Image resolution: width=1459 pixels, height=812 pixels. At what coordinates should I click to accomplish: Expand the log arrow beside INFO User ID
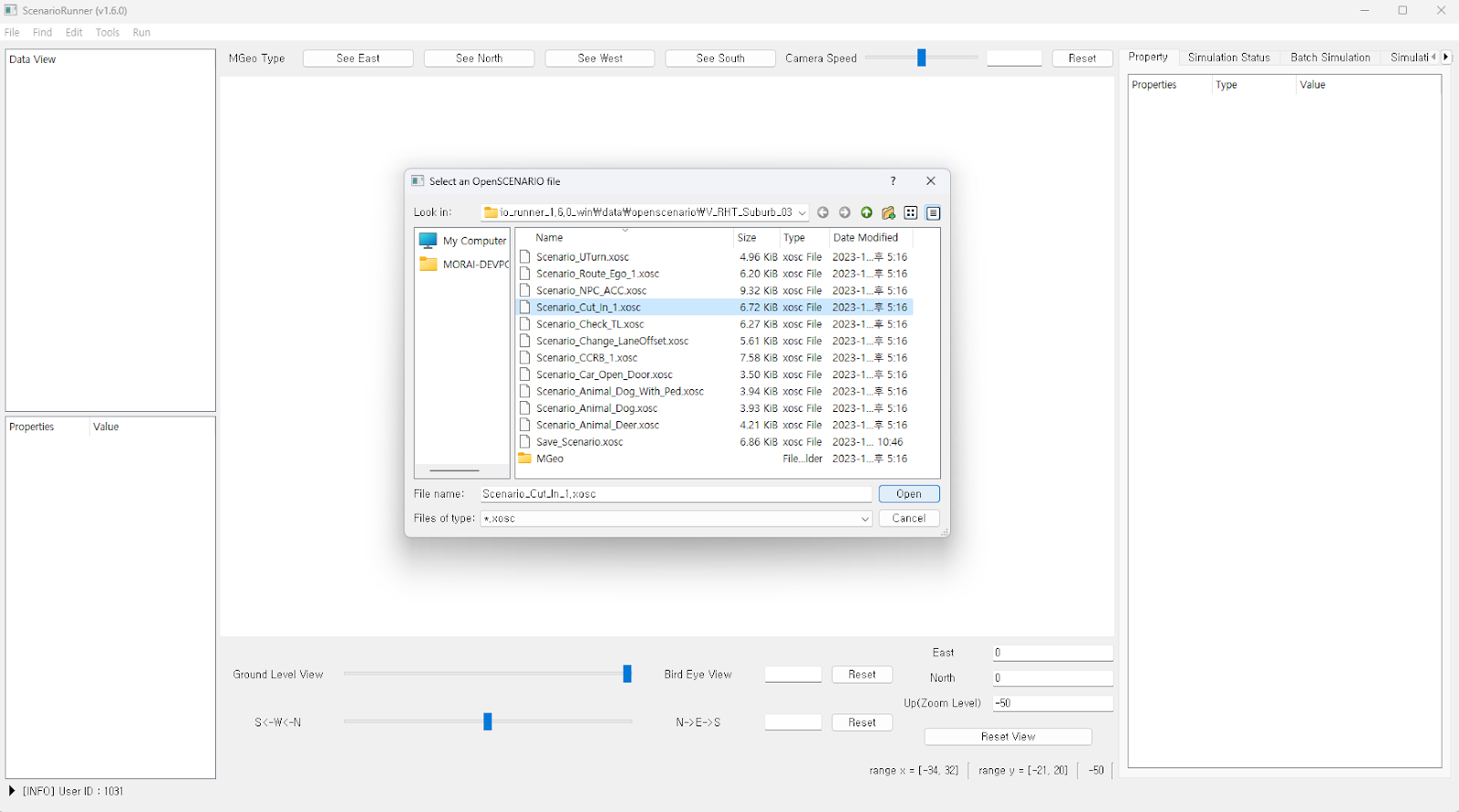pyautogui.click(x=12, y=791)
